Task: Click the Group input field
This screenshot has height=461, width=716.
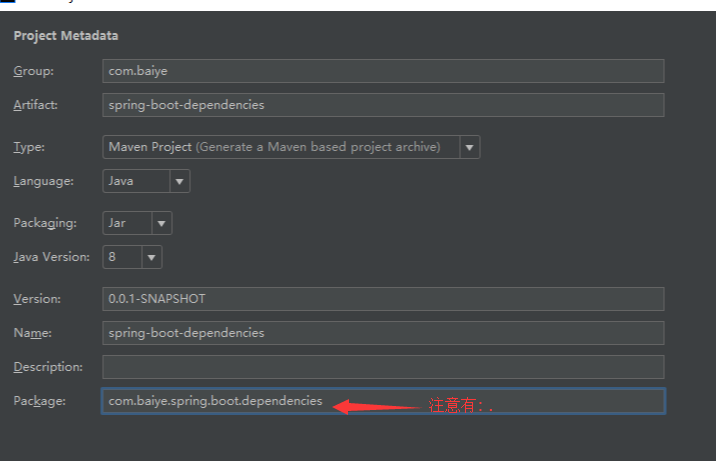Action: point(383,71)
